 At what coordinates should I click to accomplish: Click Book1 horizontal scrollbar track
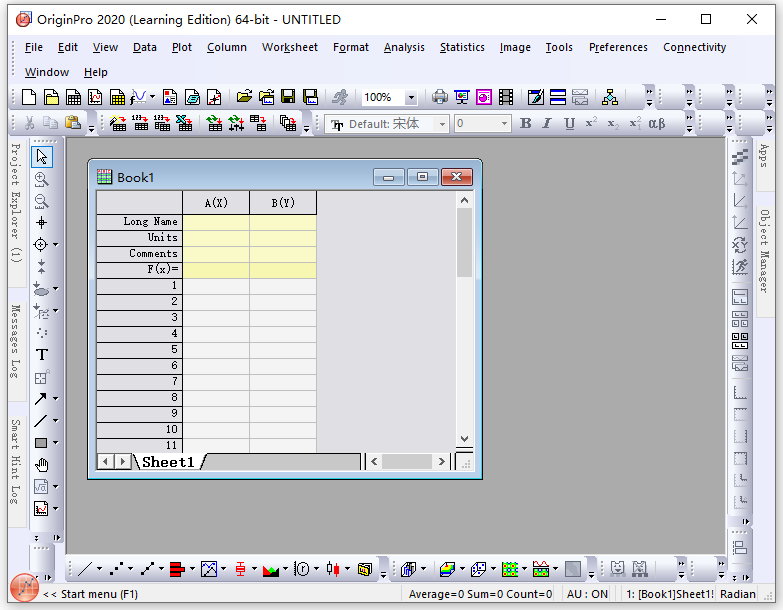pyautogui.click(x=407, y=462)
